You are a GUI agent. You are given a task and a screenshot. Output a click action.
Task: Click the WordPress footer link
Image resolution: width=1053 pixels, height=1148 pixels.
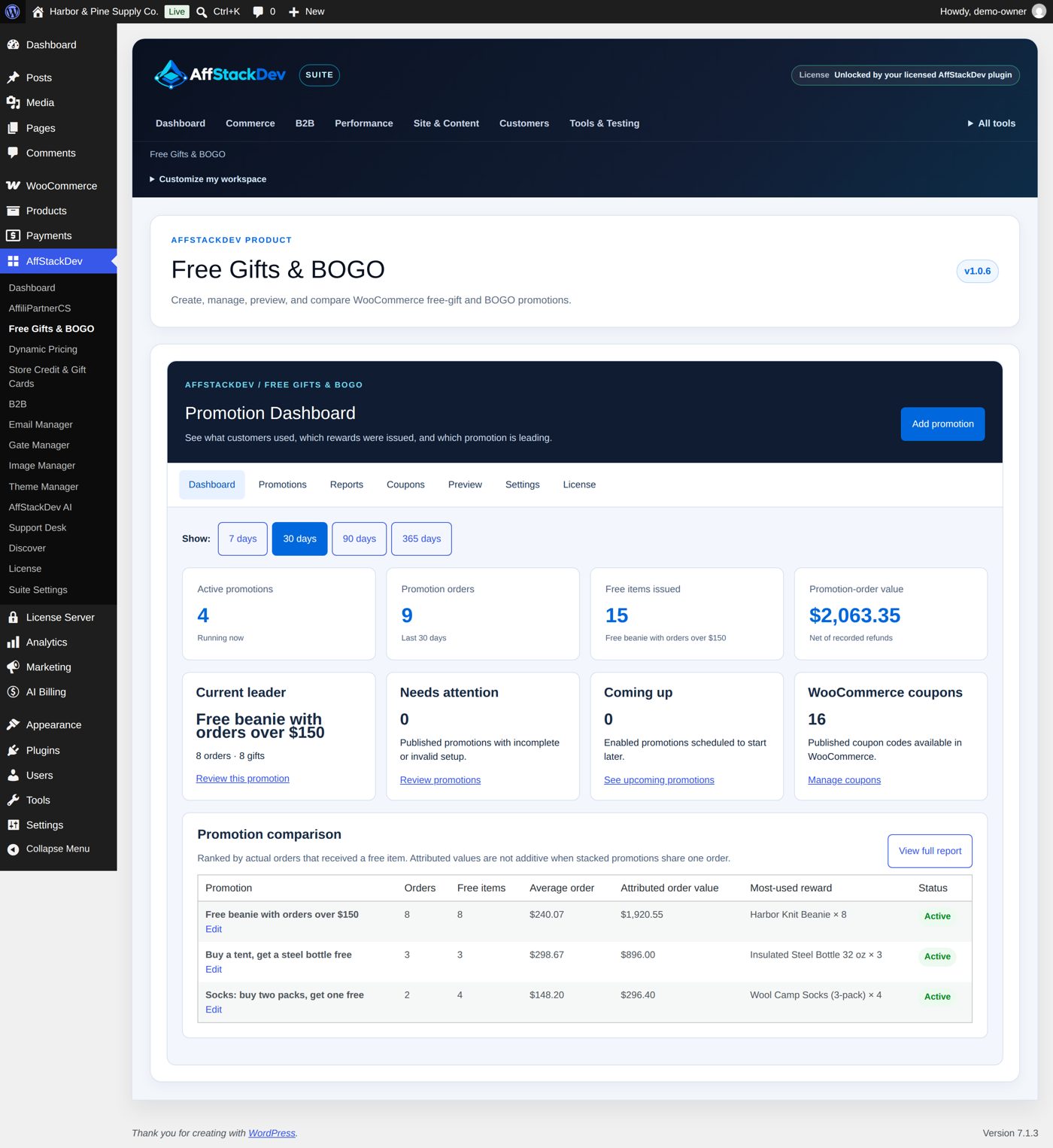[x=272, y=1133]
